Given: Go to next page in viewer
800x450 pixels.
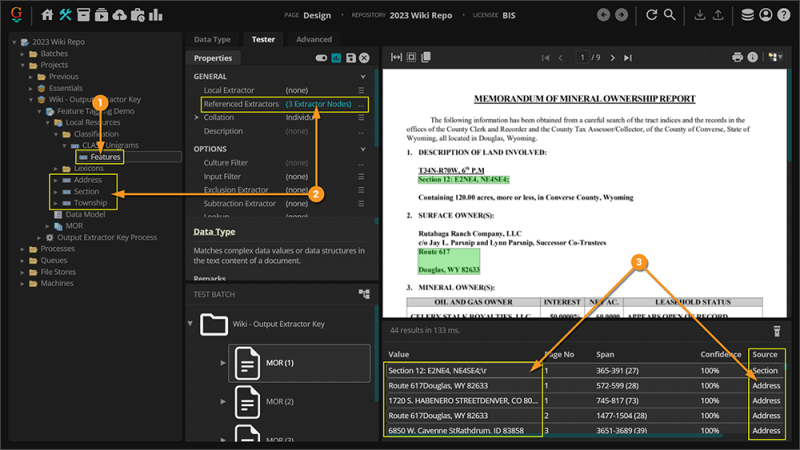Looking at the screenshot, I should tap(613, 58).
